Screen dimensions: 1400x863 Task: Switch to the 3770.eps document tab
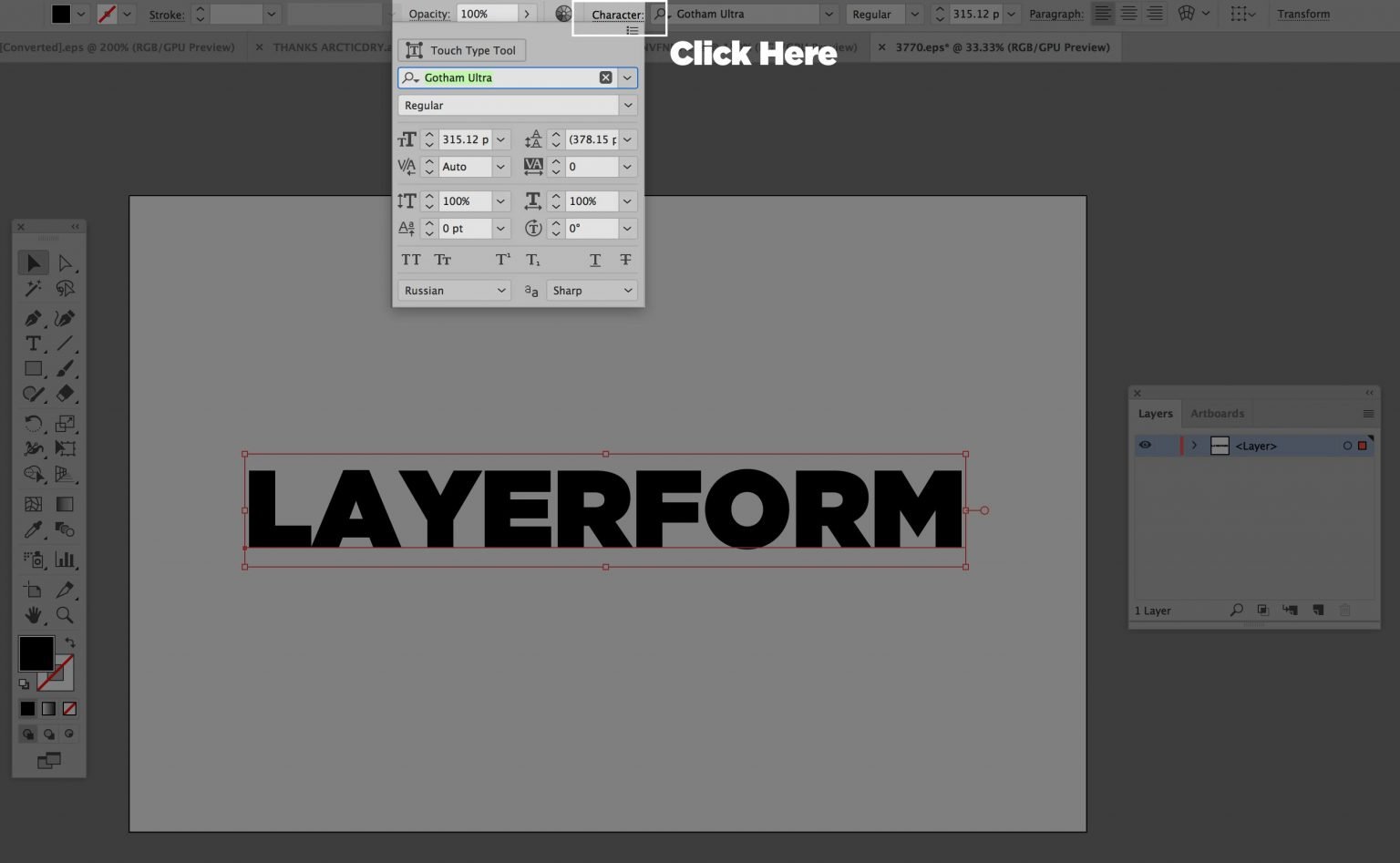(1002, 47)
